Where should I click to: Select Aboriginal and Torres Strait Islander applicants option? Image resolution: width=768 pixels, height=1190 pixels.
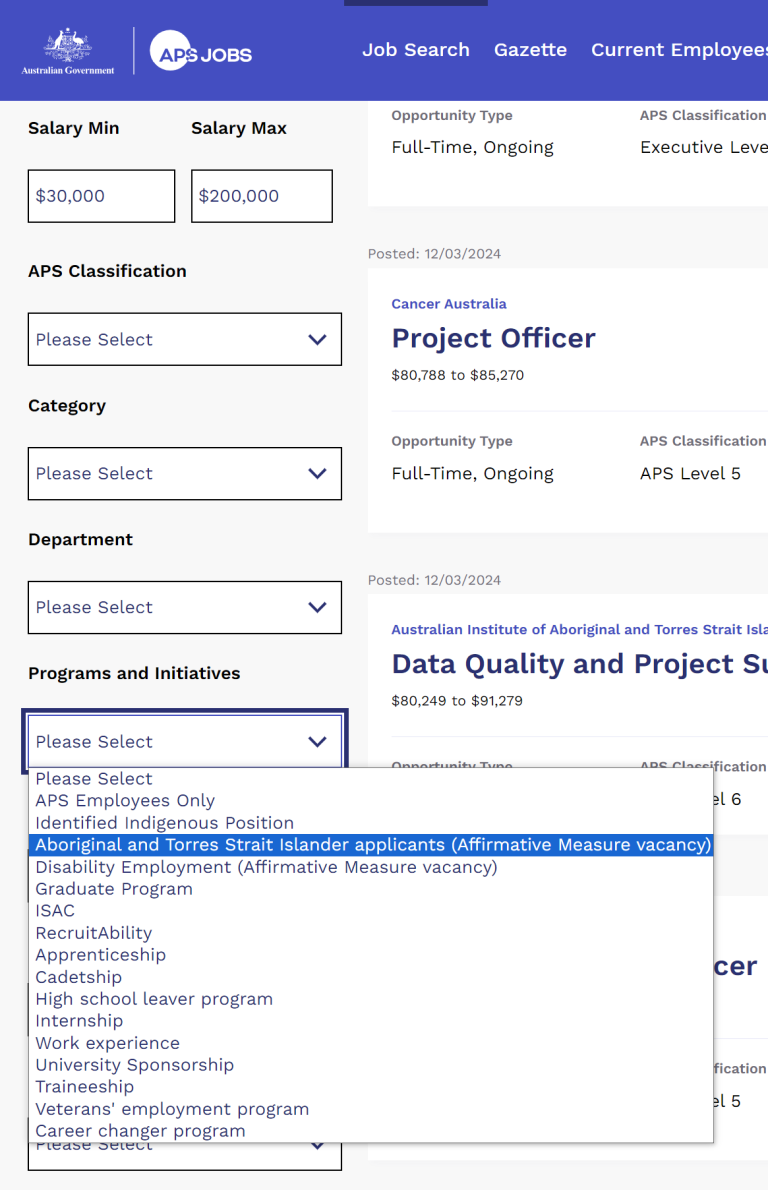click(x=370, y=845)
